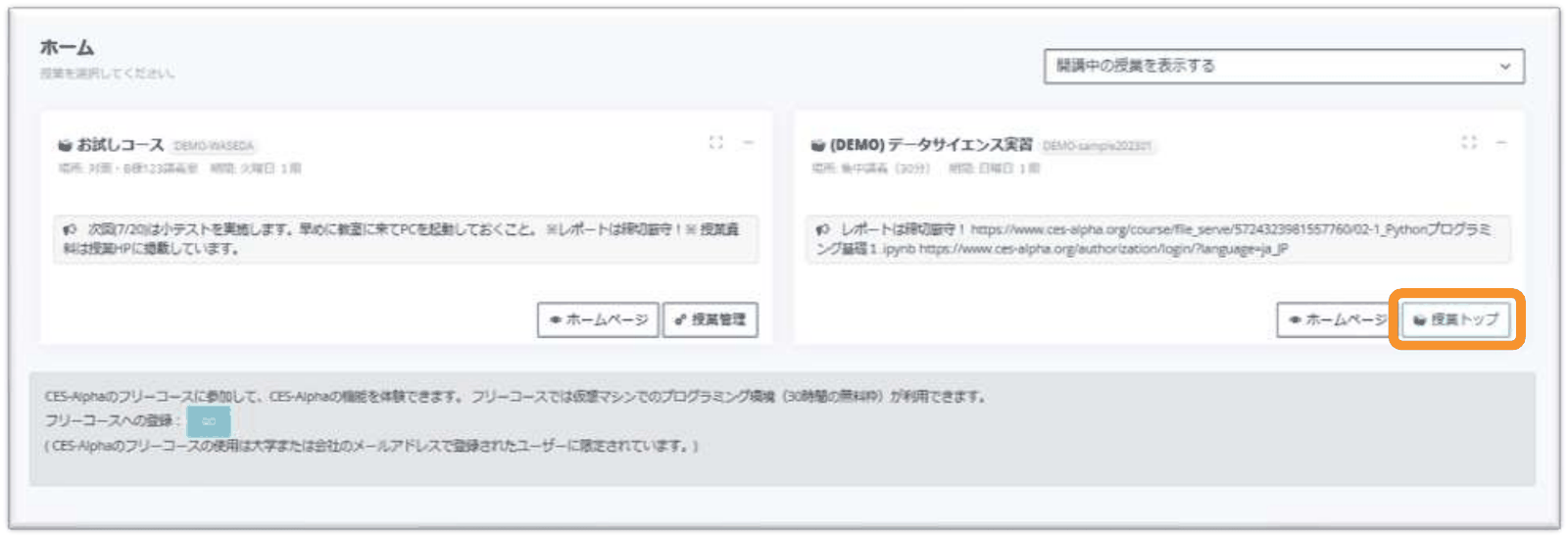Viewport: 1568px width, 537px height.
Task: Click the icon beside (DEMO) データサイエンス実習 title
Action: coord(817,145)
